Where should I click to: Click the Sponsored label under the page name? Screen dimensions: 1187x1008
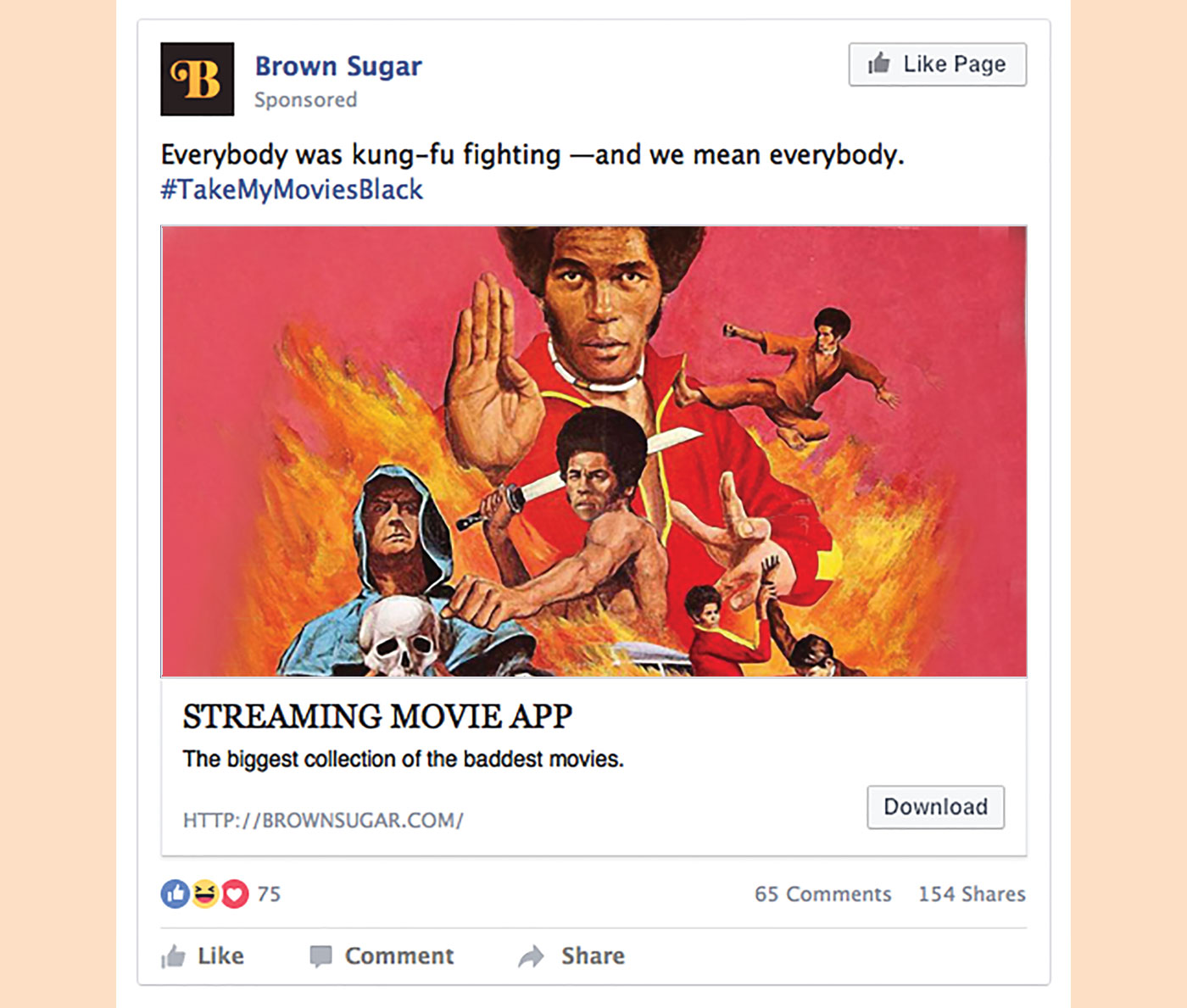(305, 100)
